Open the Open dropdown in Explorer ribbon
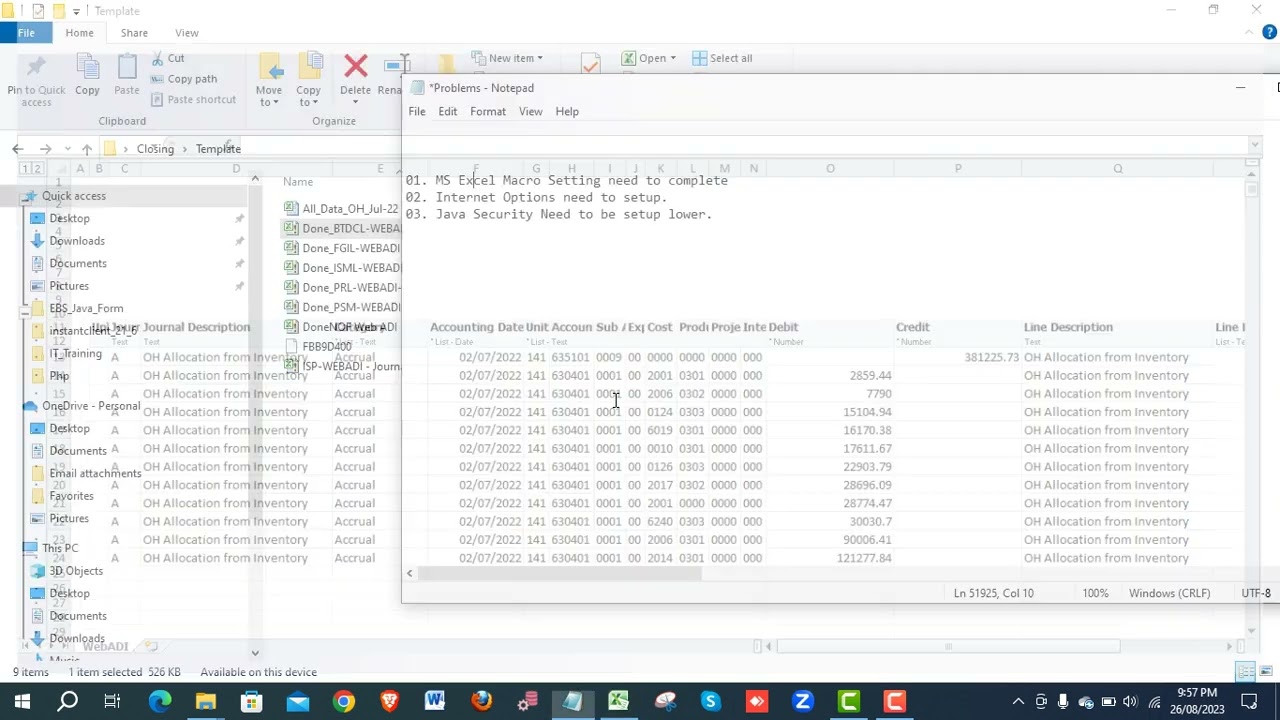 pyautogui.click(x=649, y=58)
